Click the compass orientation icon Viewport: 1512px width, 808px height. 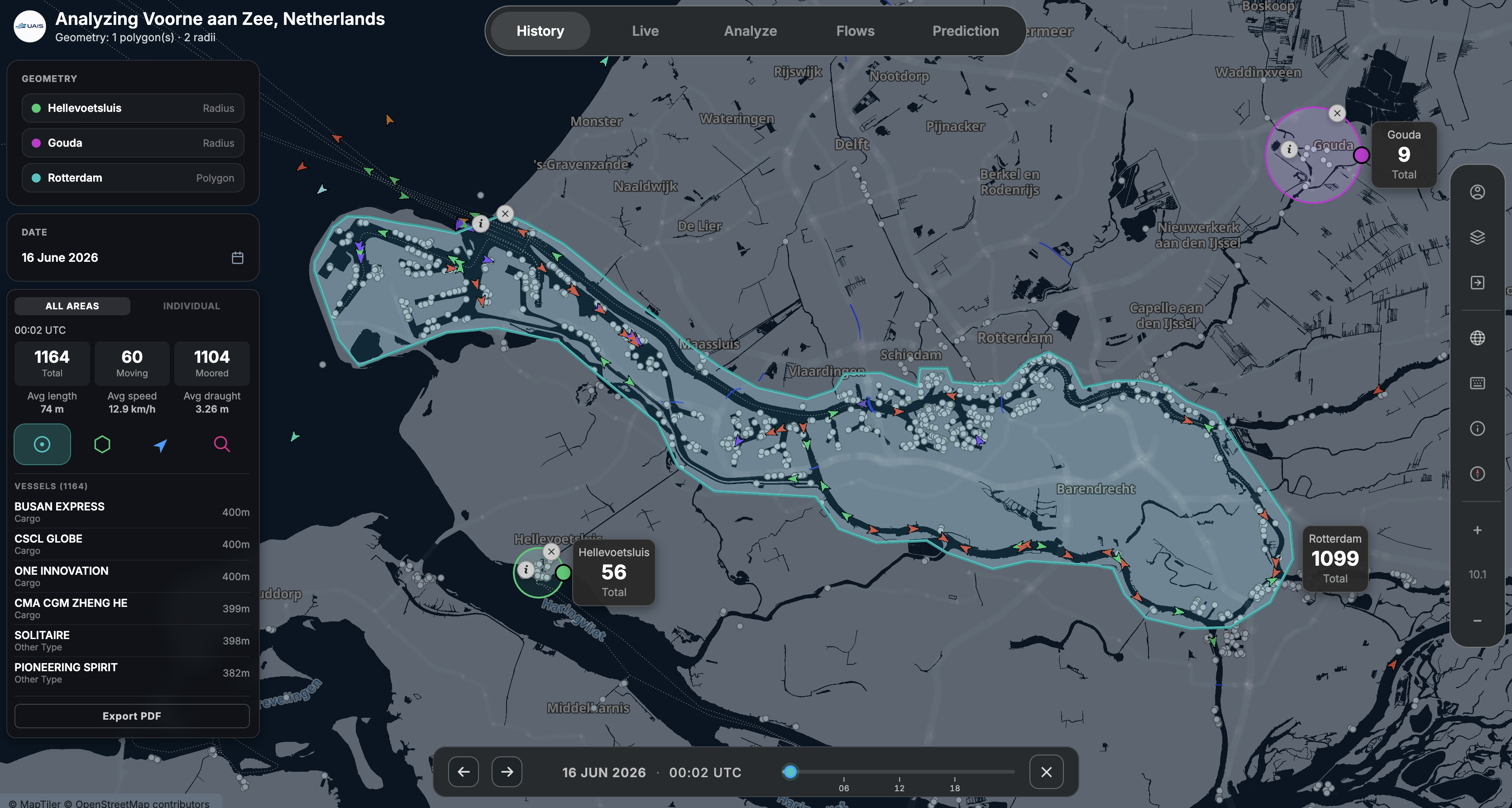click(x=1478, y=473)
